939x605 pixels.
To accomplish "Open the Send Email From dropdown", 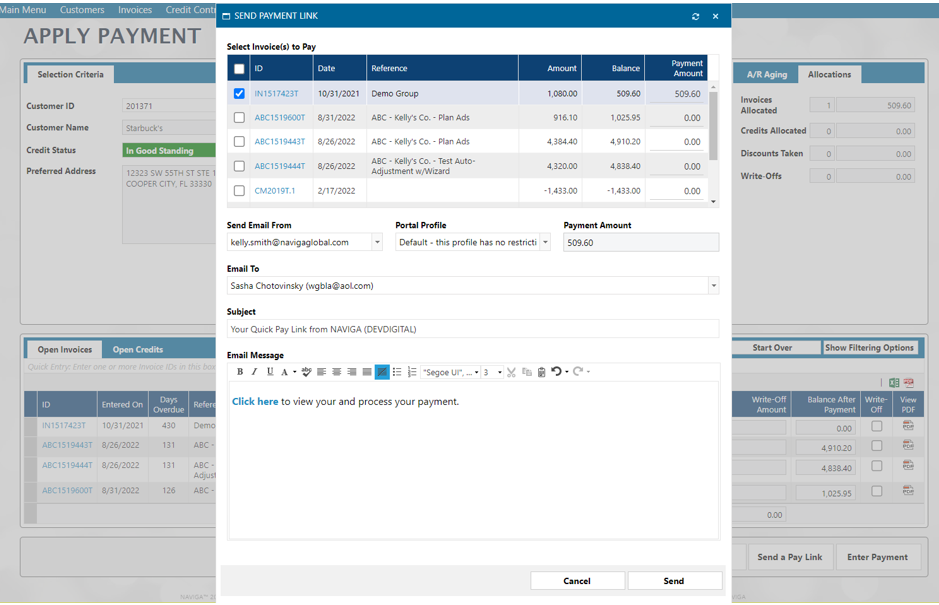I will (x=377, y=243).
